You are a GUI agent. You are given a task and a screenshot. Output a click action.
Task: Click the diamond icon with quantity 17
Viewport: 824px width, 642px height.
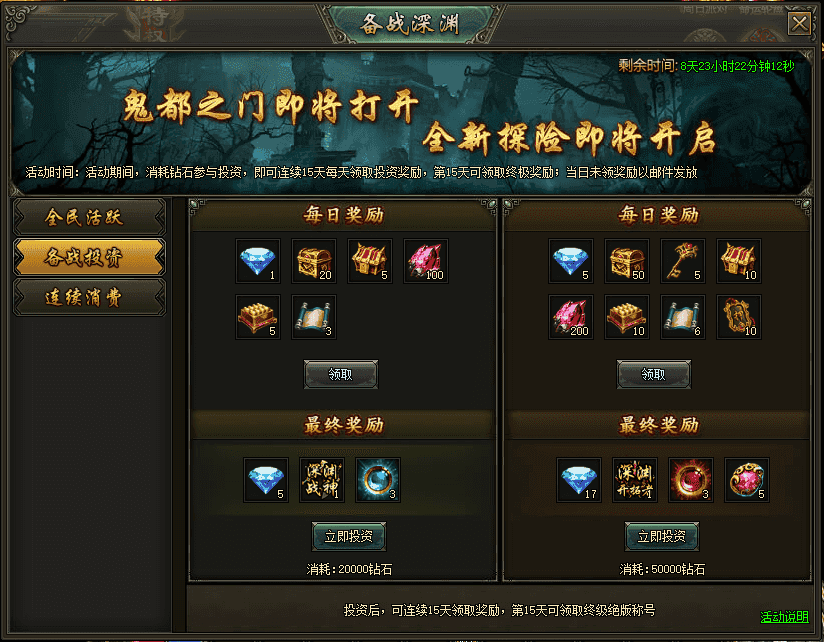[579, 480]
